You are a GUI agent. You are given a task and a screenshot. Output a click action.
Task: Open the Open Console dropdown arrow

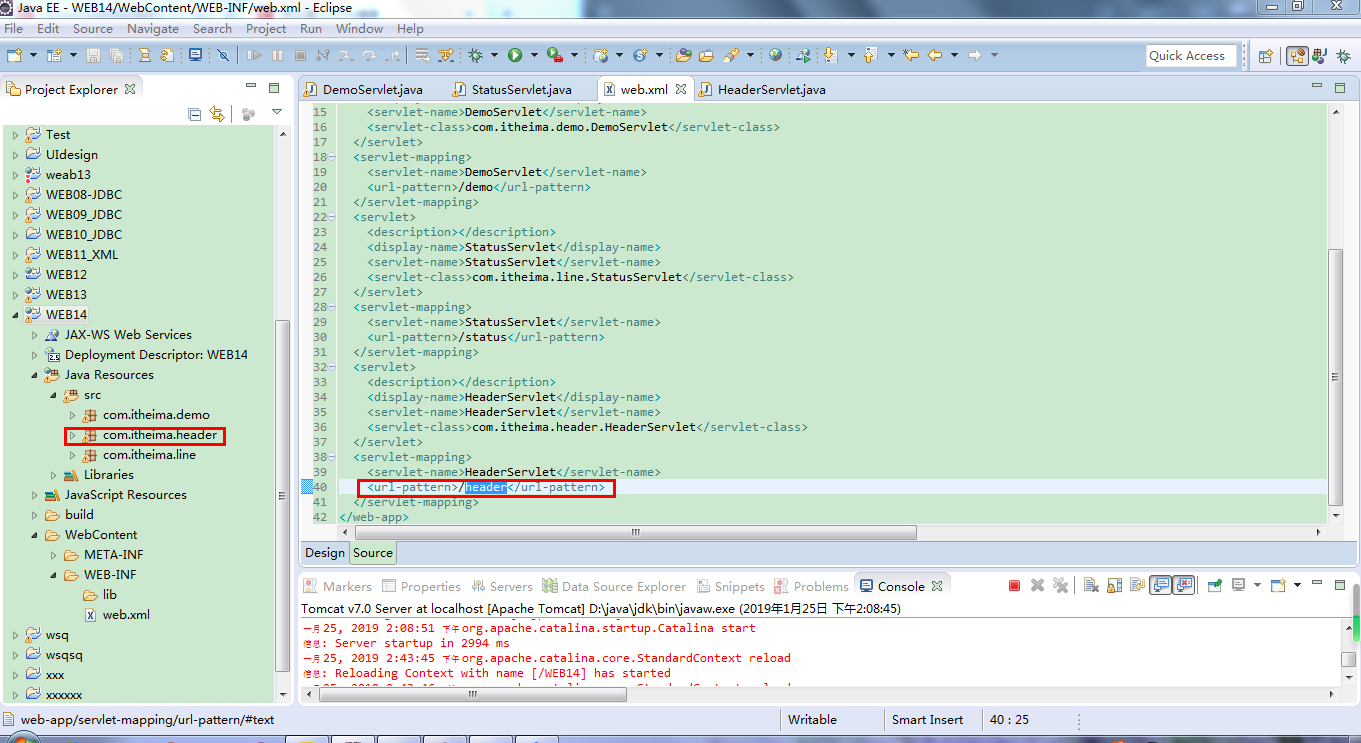[x=1297, y=586]
